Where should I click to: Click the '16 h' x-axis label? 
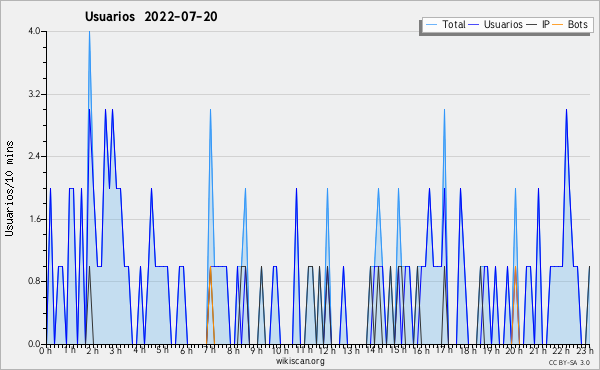coord(421,350)
